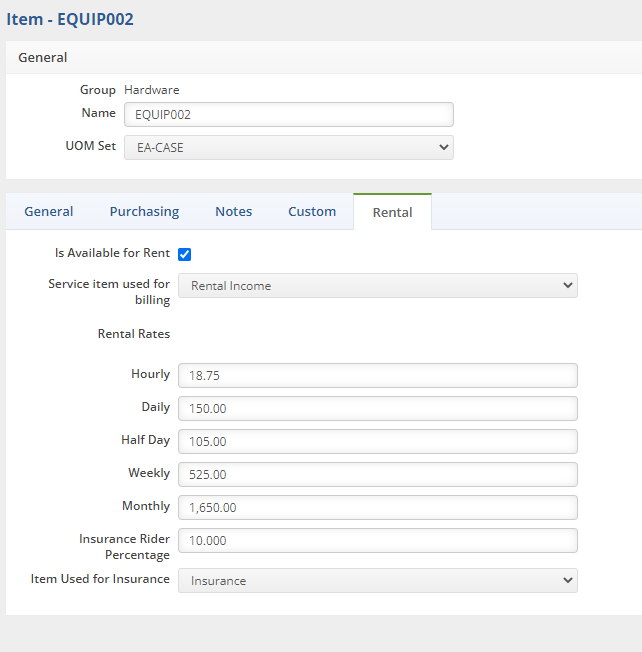The width and height of the screenshot is (642, 652).
Task: Switch to the Purchasing tab
Action: [144, 212]
